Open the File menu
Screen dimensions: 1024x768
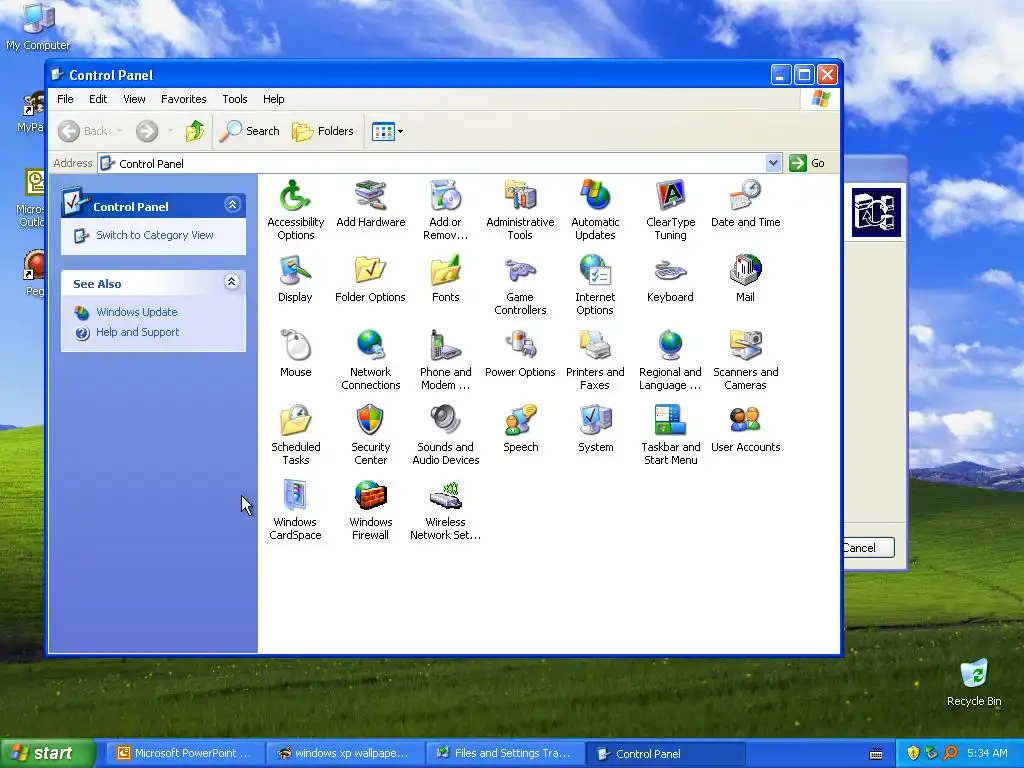pyautogui.click(x=65, y=99)
